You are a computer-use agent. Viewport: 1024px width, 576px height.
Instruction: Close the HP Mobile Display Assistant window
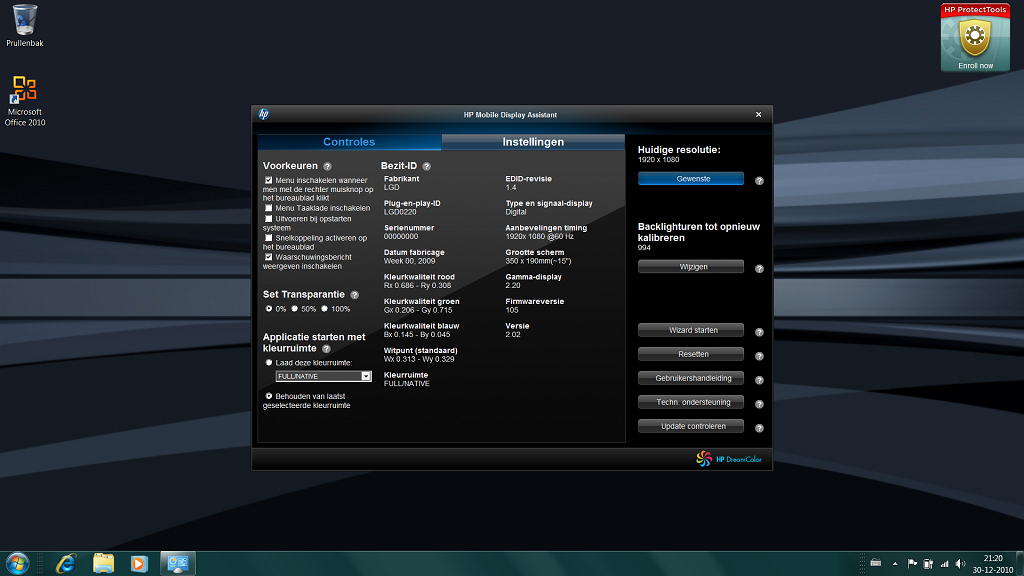758,114
